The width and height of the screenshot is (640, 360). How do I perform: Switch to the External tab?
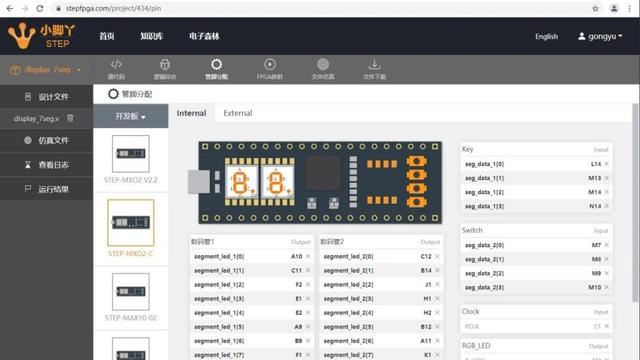point(238,113)
